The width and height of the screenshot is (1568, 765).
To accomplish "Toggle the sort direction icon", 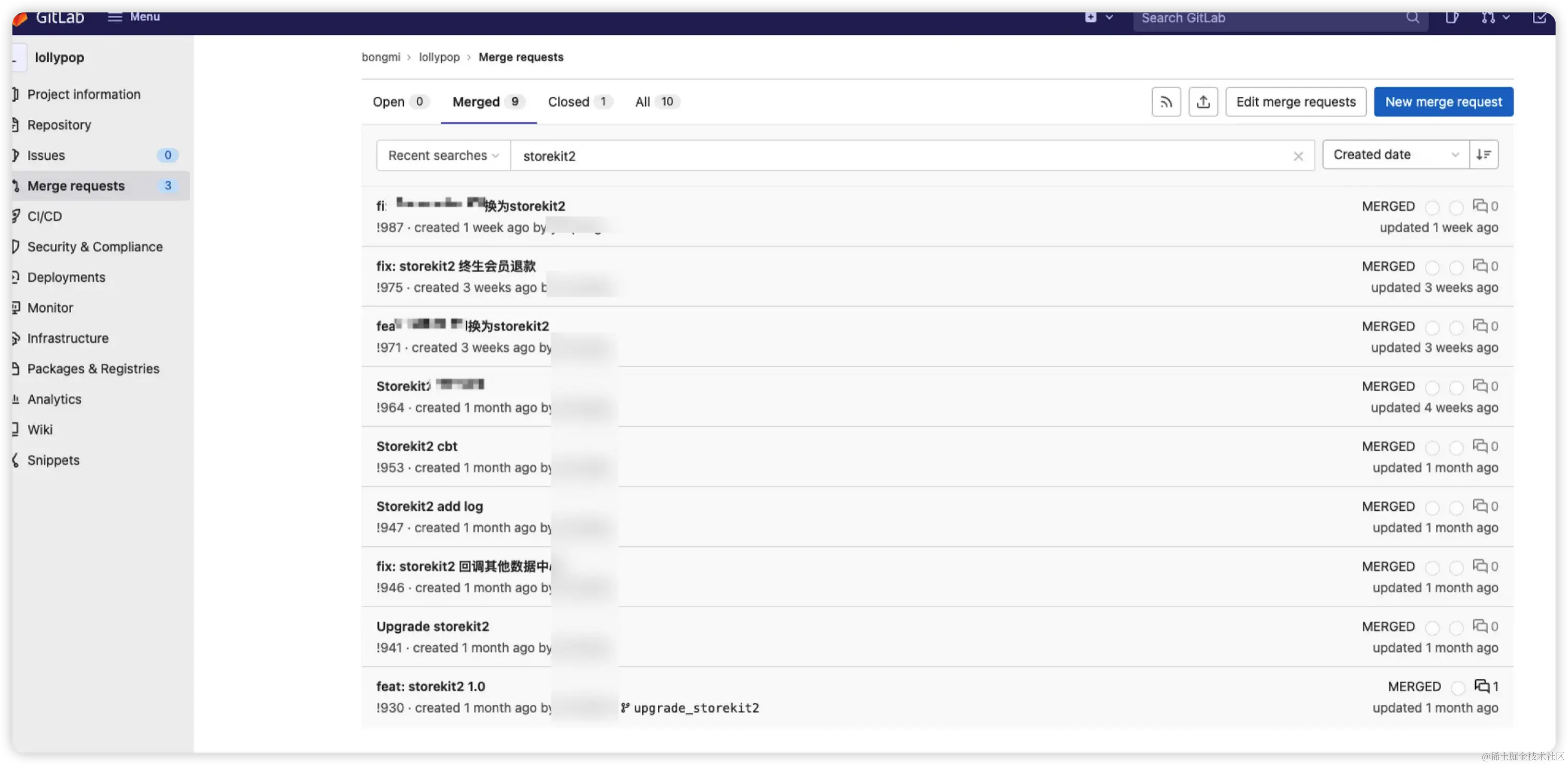I will [1484, 155].
